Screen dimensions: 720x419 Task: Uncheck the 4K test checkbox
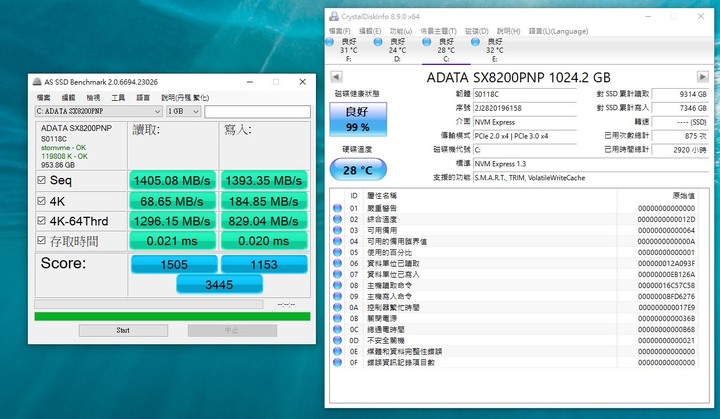pos(41,201)
